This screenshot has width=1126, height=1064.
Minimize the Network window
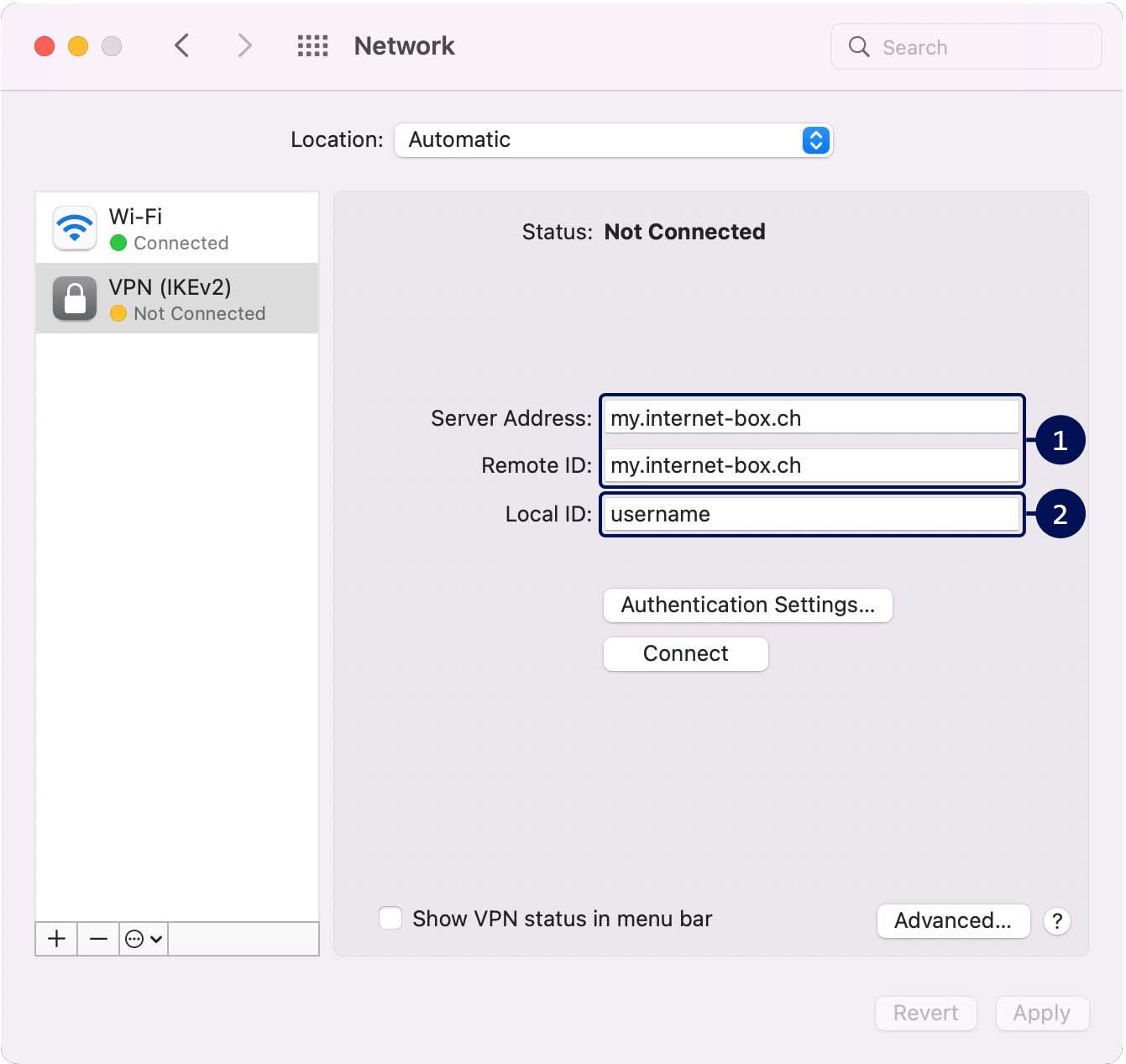78,46
